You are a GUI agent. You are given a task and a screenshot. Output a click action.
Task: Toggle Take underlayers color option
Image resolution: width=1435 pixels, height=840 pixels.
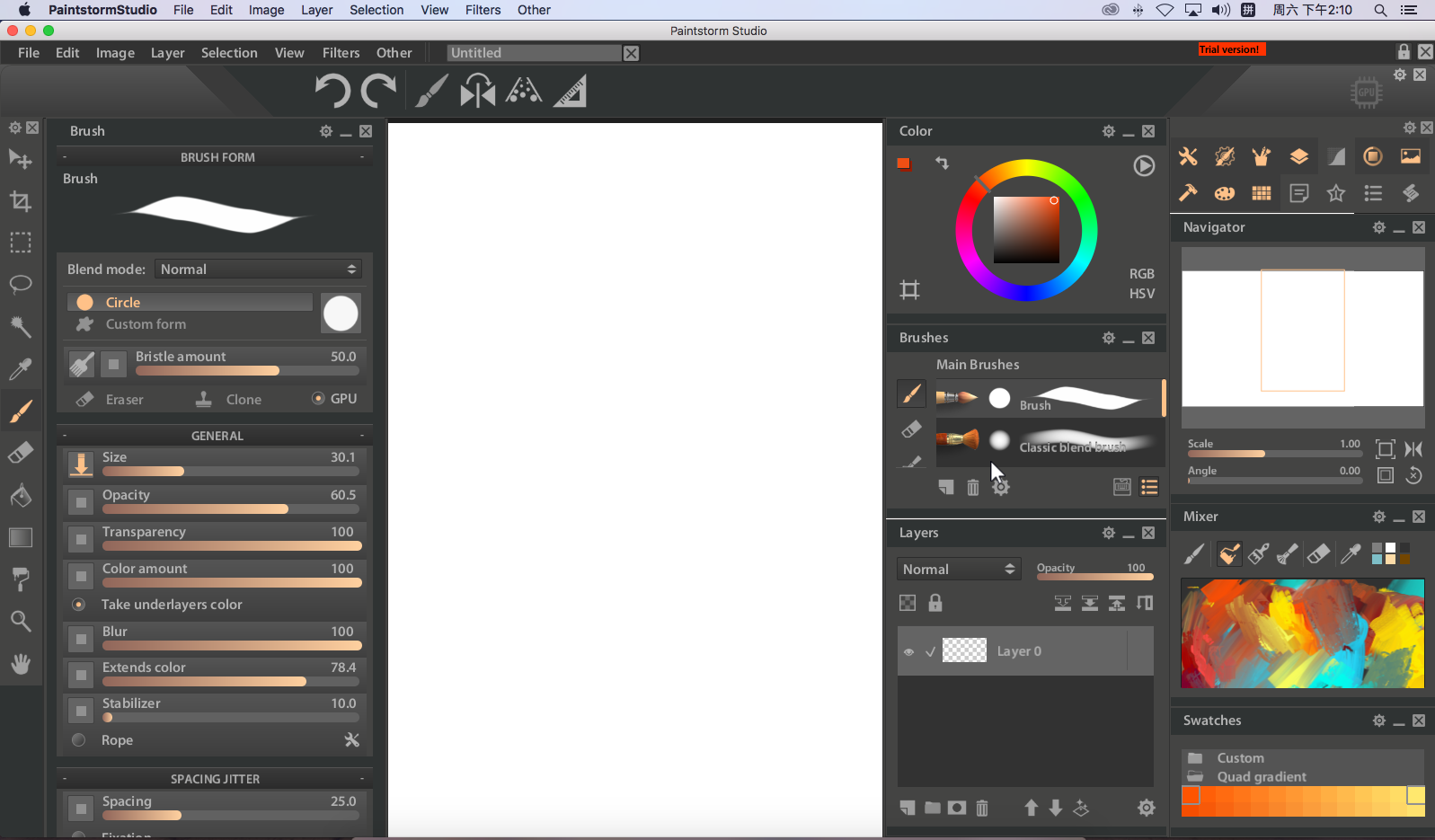[x=79, y=605]
